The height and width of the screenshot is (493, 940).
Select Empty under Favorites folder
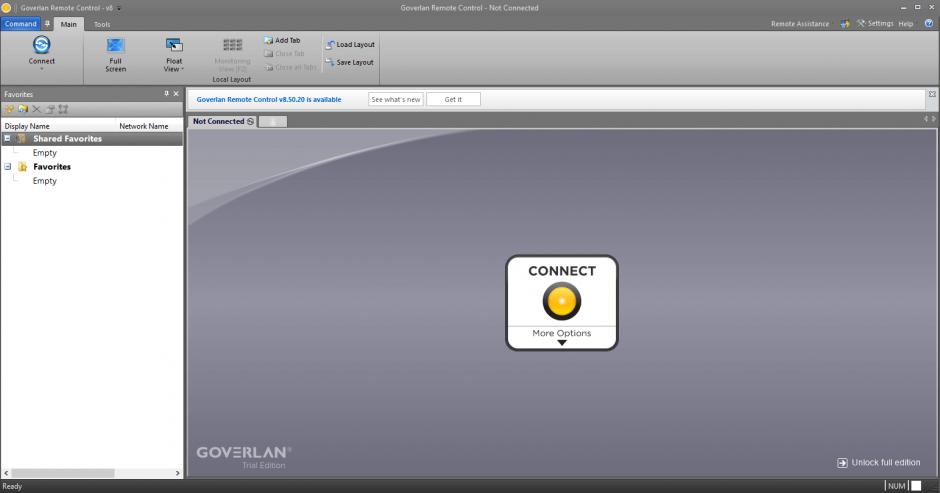pyautogui.click(x=44, y=181)
